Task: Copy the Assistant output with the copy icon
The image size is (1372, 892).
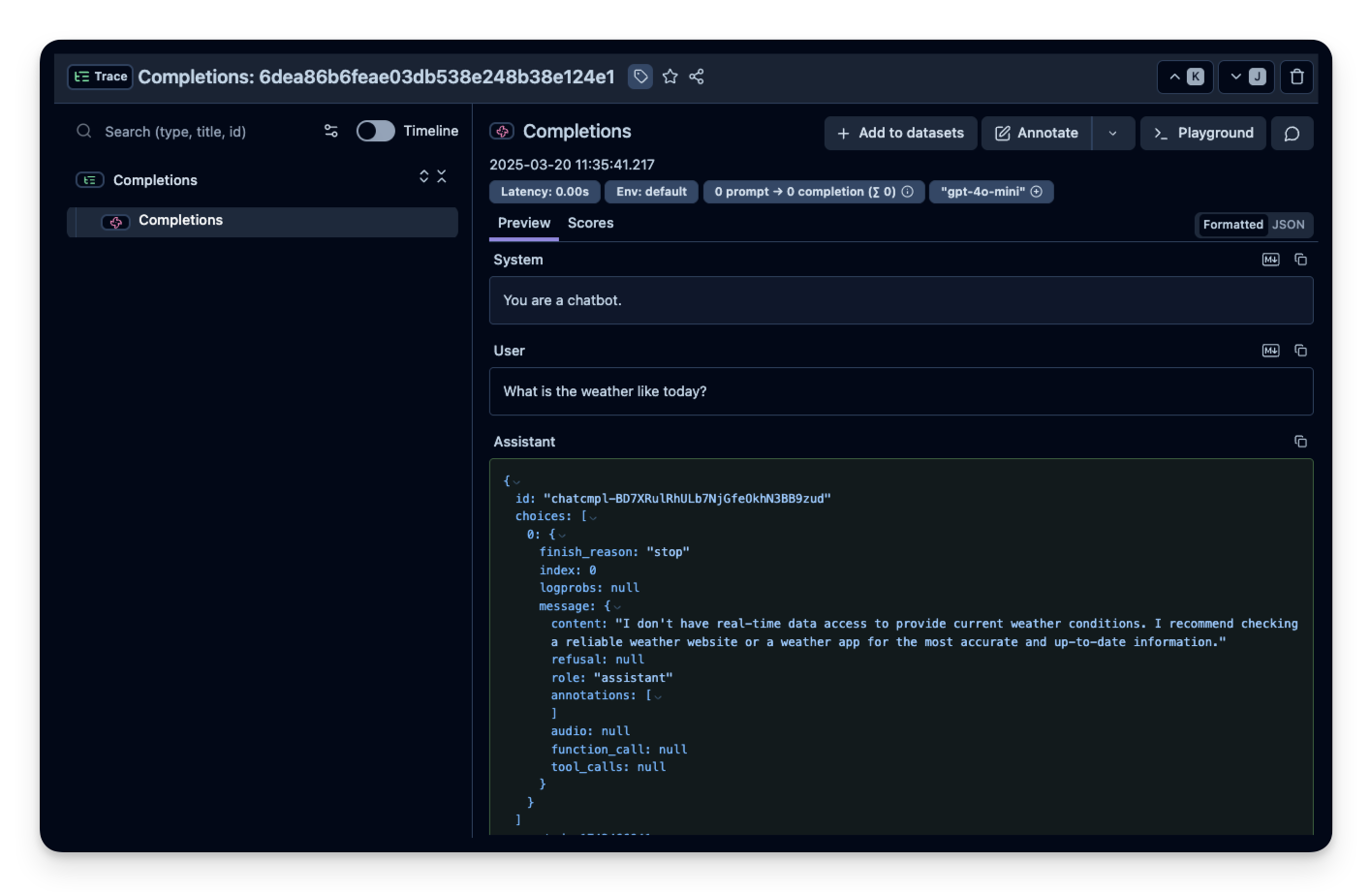Action: (1300, 441)
